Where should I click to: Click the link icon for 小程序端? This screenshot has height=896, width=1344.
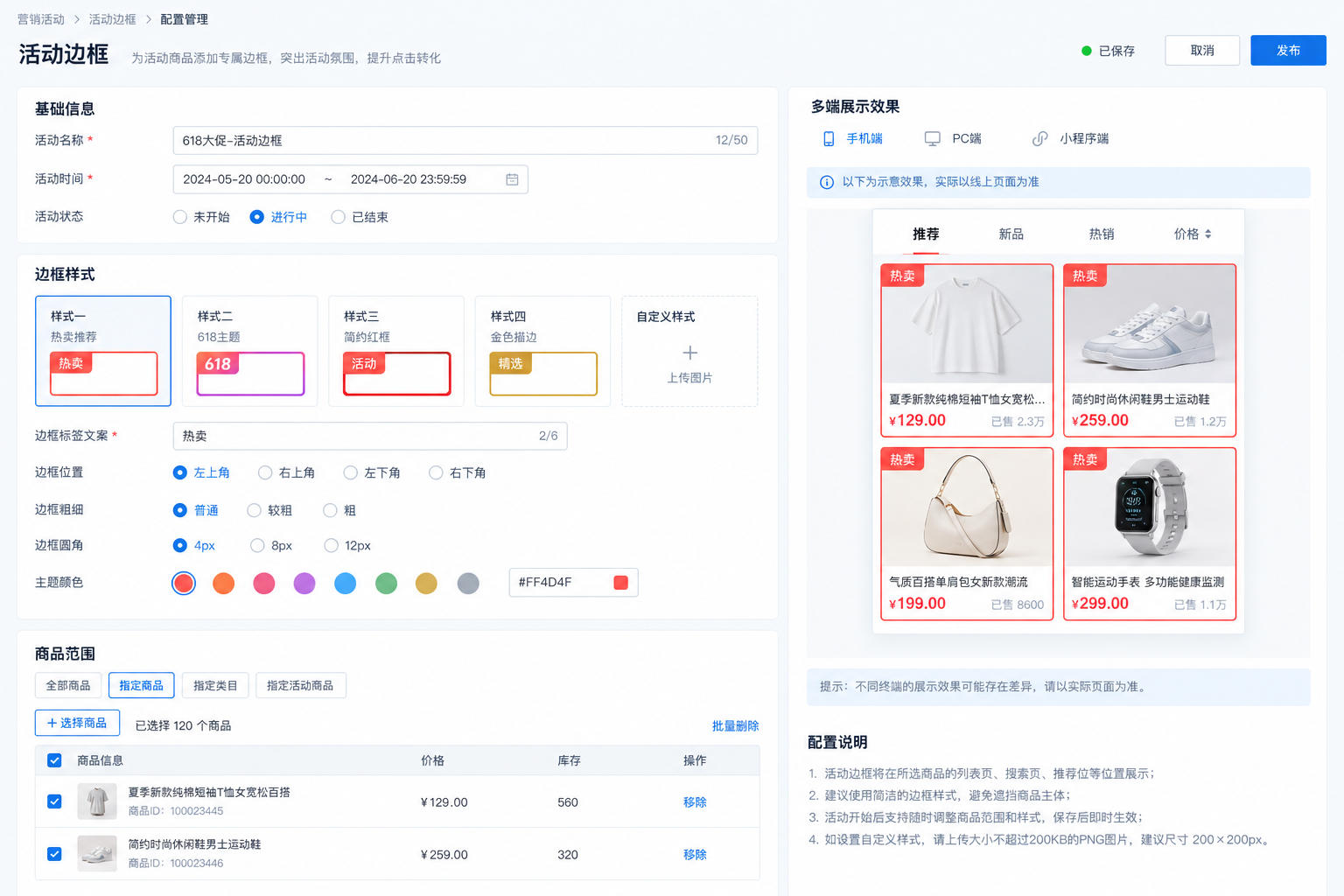(x=1039, y=138)
